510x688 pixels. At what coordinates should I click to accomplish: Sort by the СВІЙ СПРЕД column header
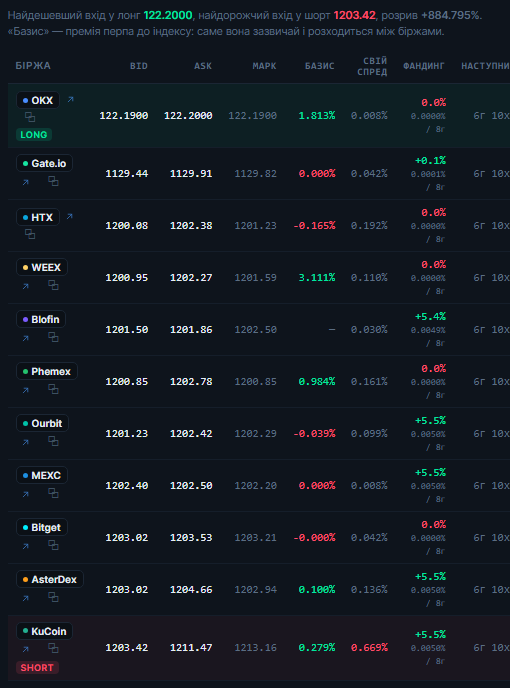(x=372, y=66)
